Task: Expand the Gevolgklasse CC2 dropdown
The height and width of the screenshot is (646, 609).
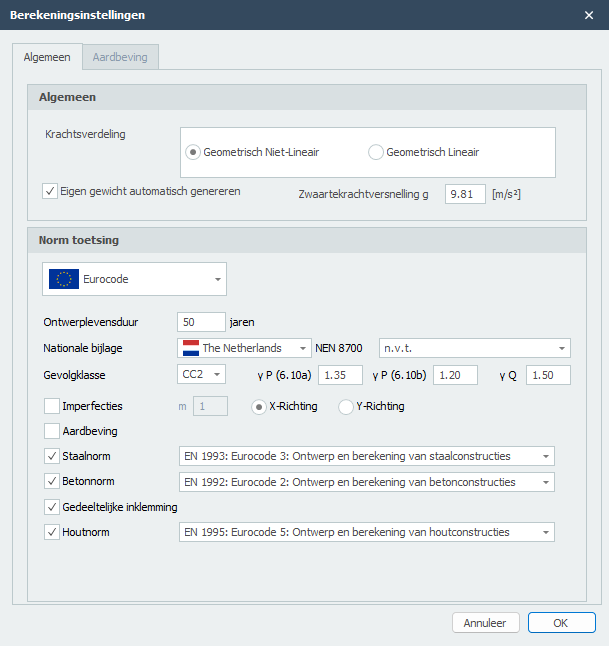Action: click(x=203, y=375)
